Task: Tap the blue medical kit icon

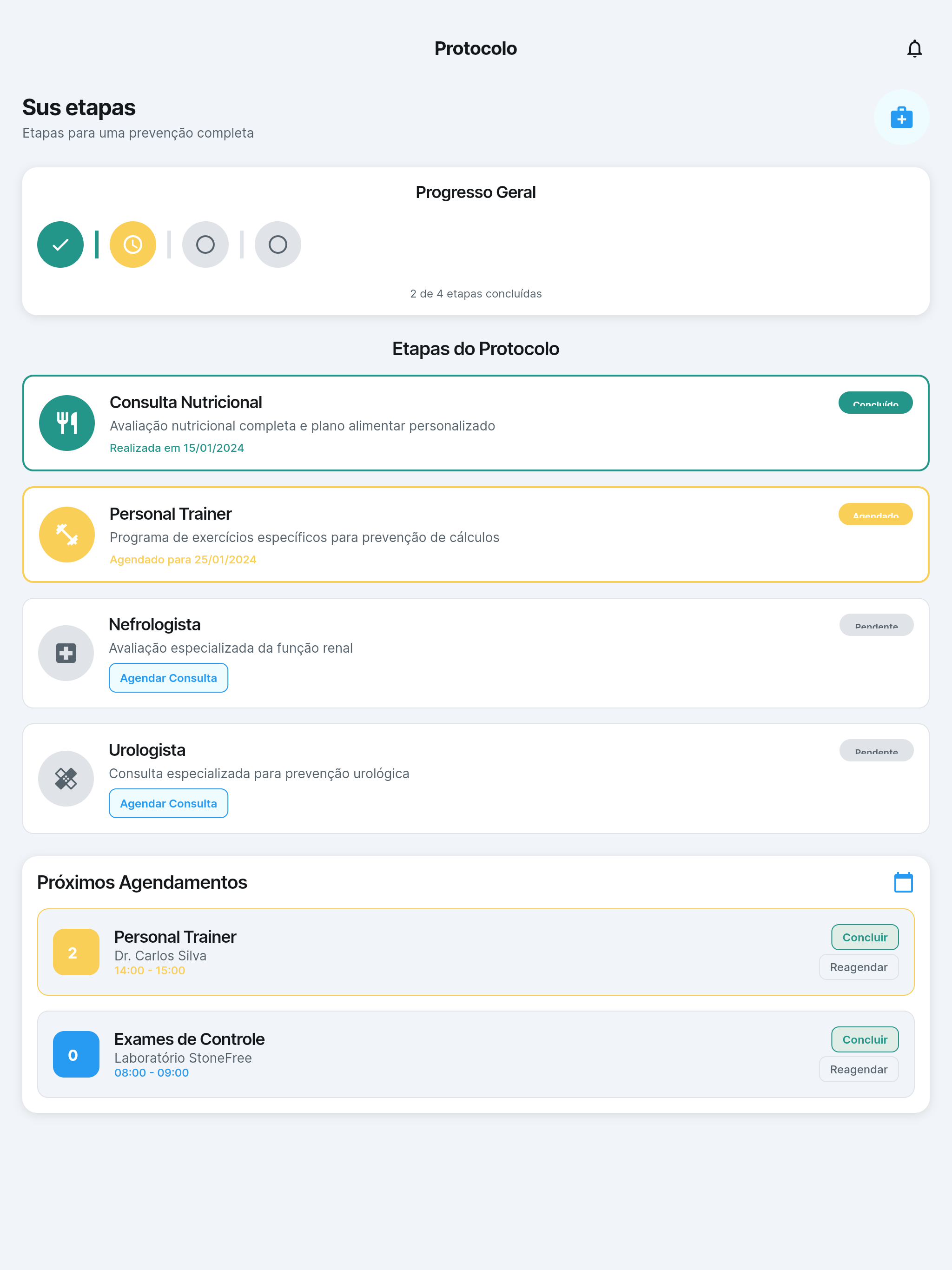Action: (x=901, y=118)
